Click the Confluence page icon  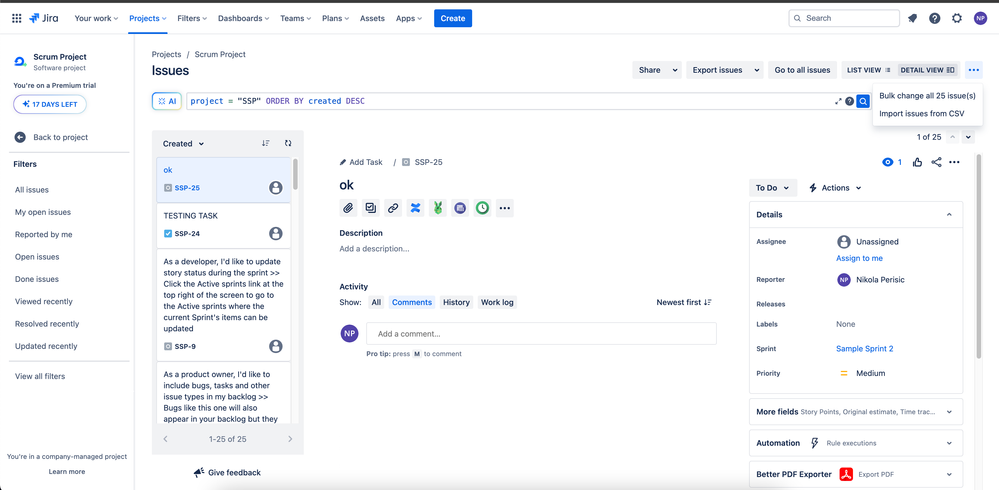[x=415, y=208]
